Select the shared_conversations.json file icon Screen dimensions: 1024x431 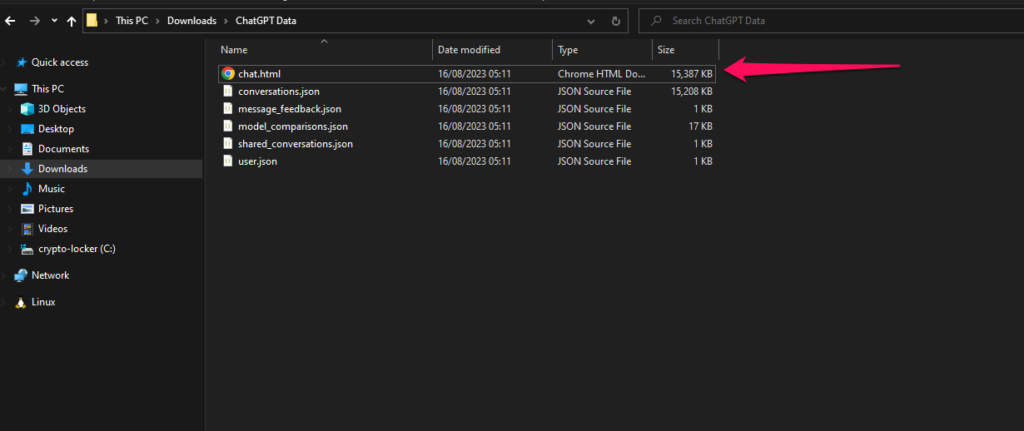[x=228, y=144]
